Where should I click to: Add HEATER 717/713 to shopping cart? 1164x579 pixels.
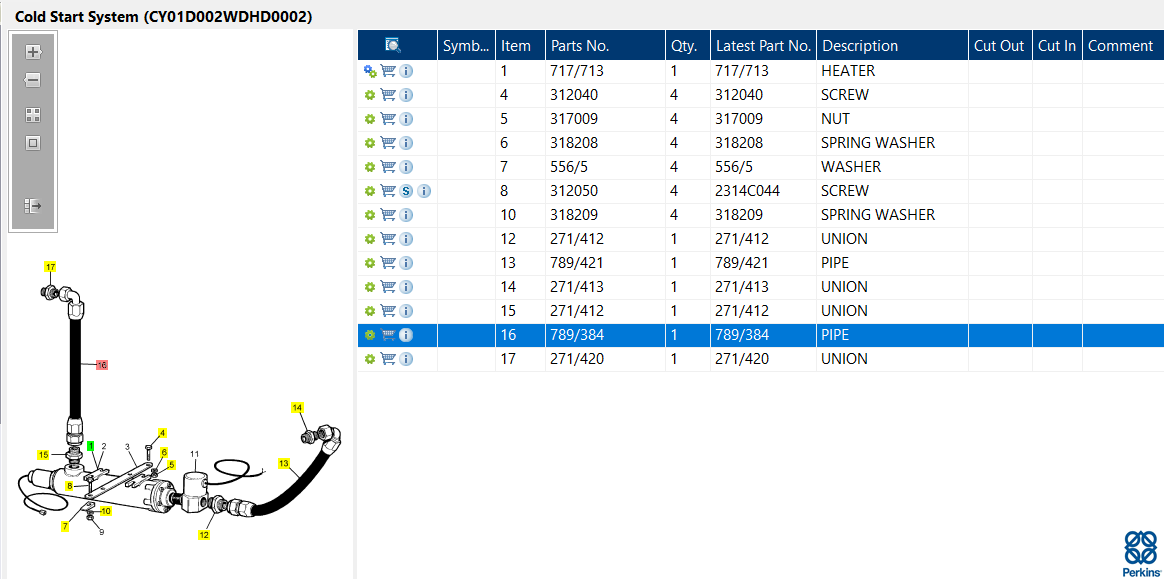click(388, 71)
